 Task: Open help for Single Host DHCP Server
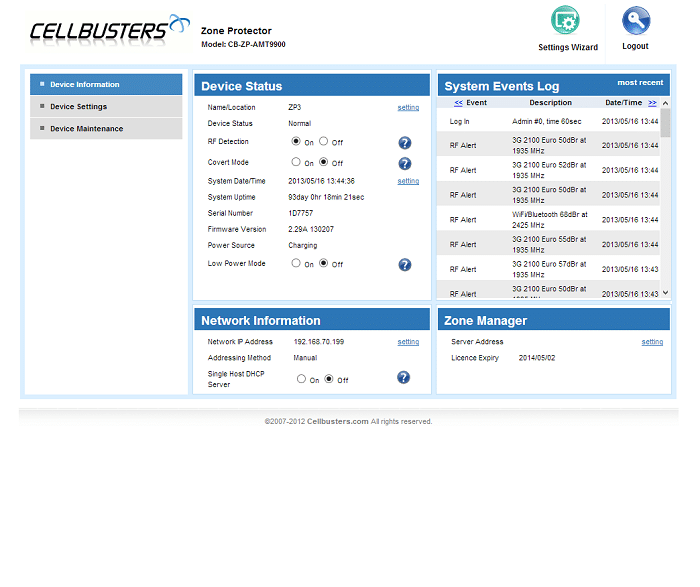404,378
